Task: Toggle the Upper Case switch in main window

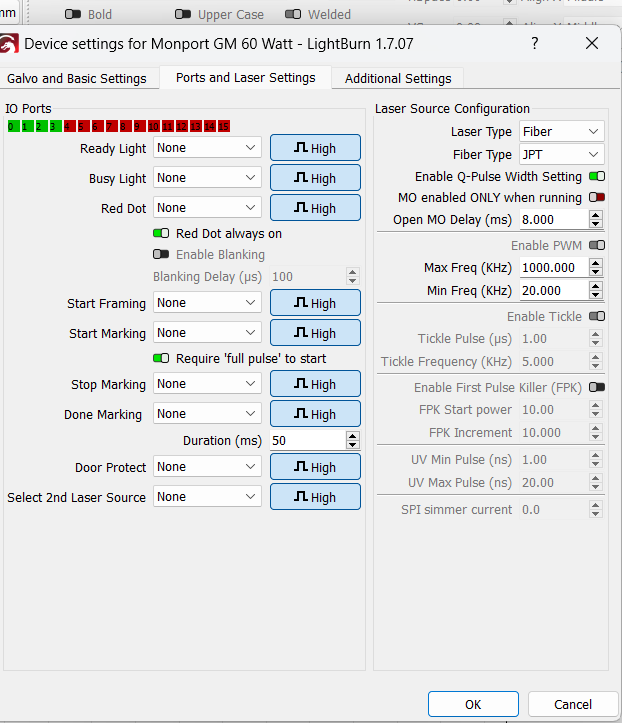Action: (183, 14)
